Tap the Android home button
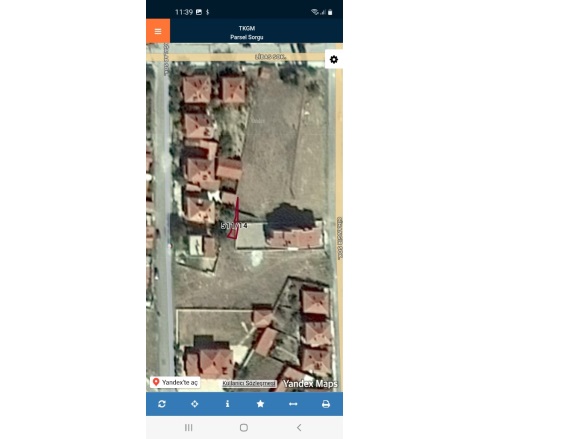The width and height of the screenshot is (585, 439). point(244,427)
